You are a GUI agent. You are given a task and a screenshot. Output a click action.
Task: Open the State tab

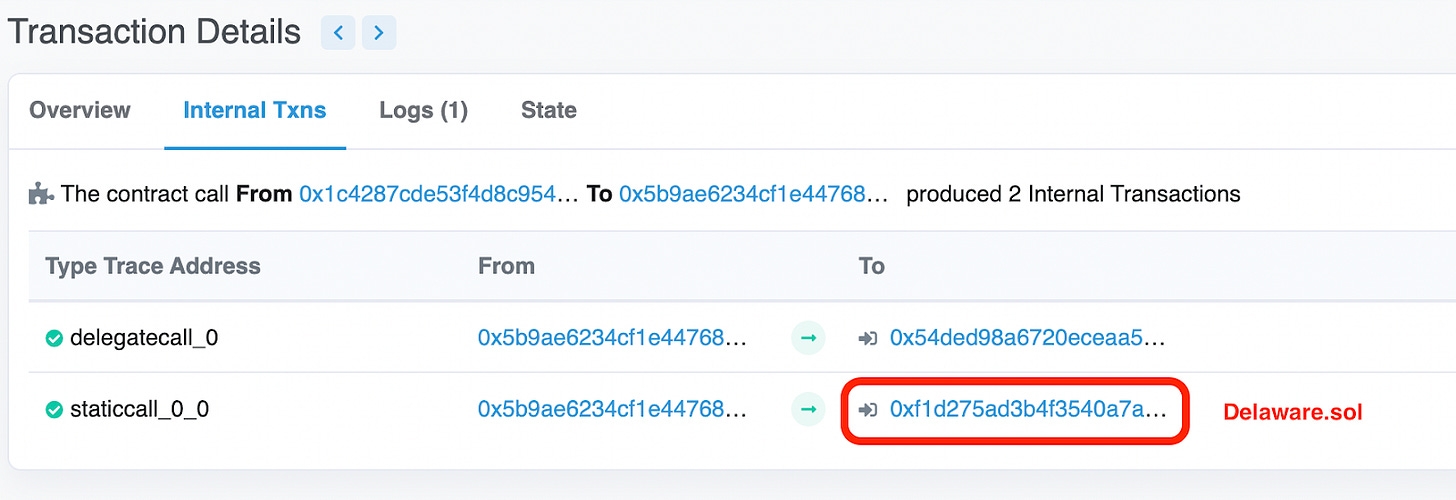pyautogui.click(x=549, y=110)
